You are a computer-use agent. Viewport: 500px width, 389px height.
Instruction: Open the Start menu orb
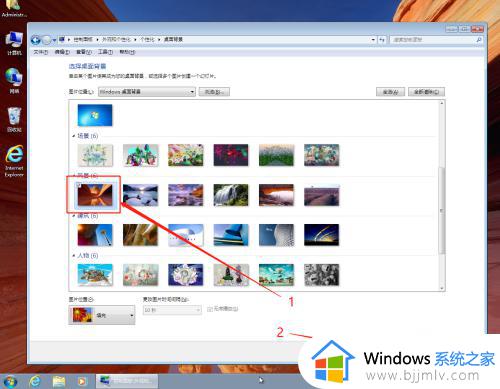coord(9,381)
